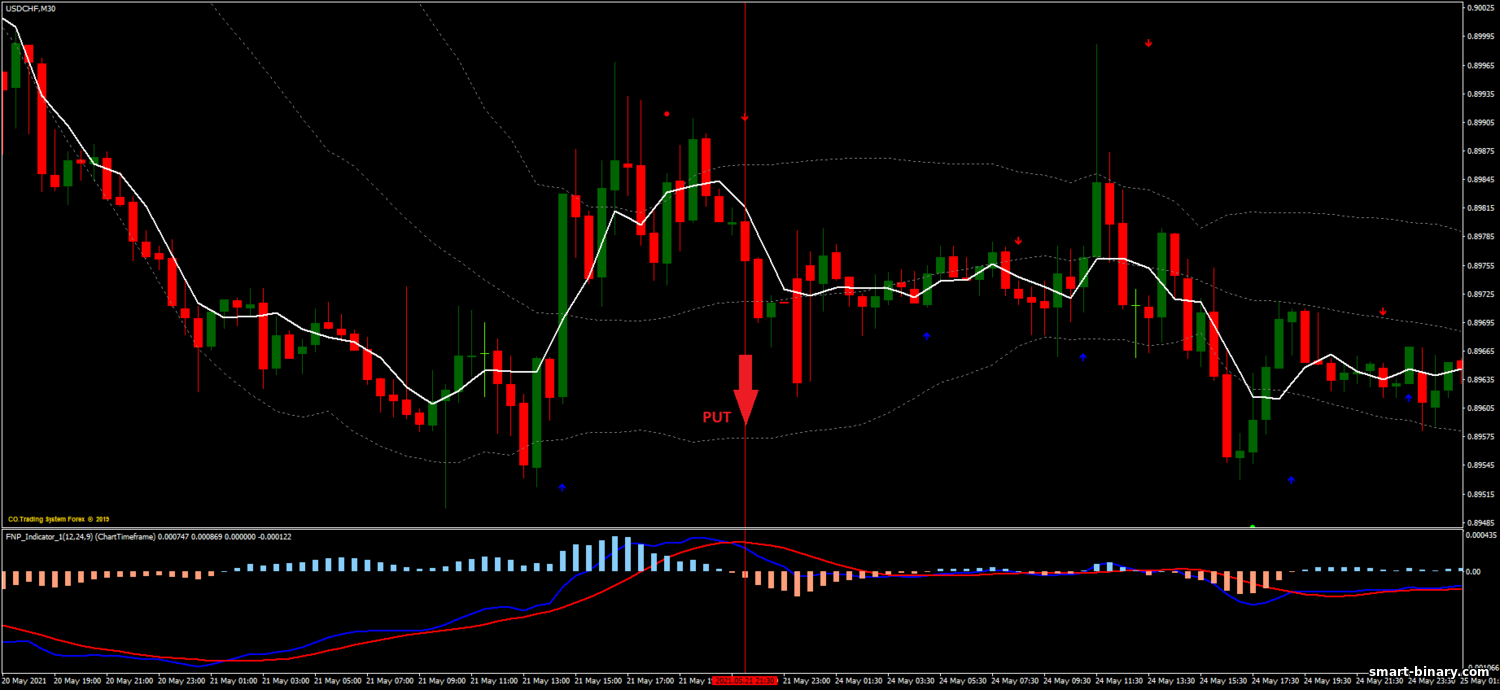Click the 21 May 13:00 time label
Screen dimensions: 1500x690
pos(547,680)
